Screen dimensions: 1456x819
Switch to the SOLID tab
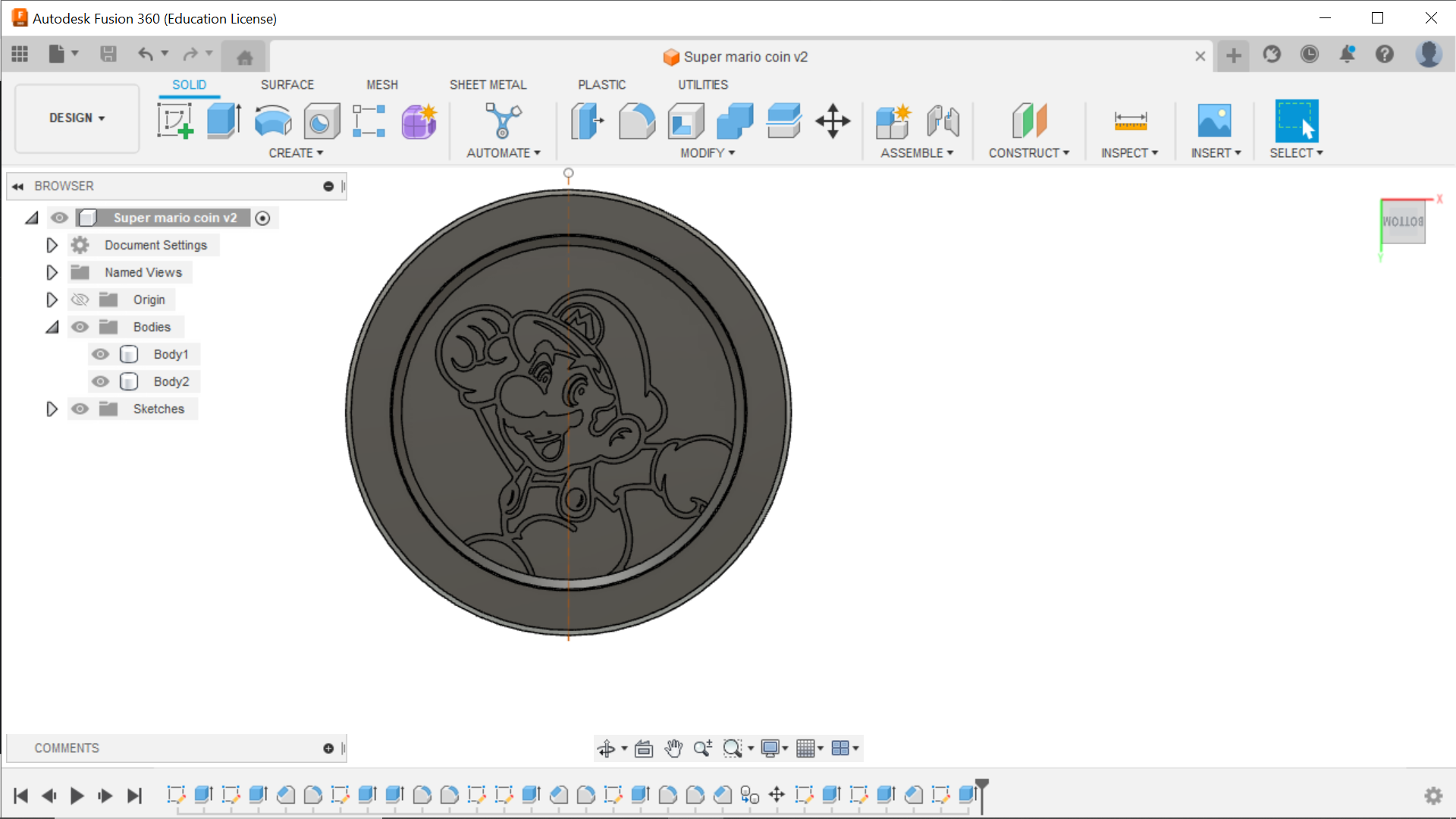189,85
